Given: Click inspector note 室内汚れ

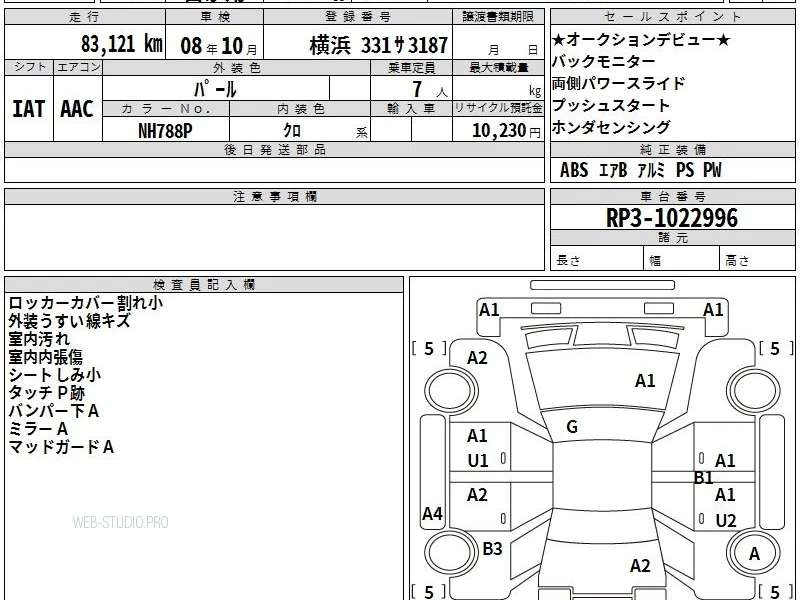Looking at the screenshot, I should coord(39,339).
